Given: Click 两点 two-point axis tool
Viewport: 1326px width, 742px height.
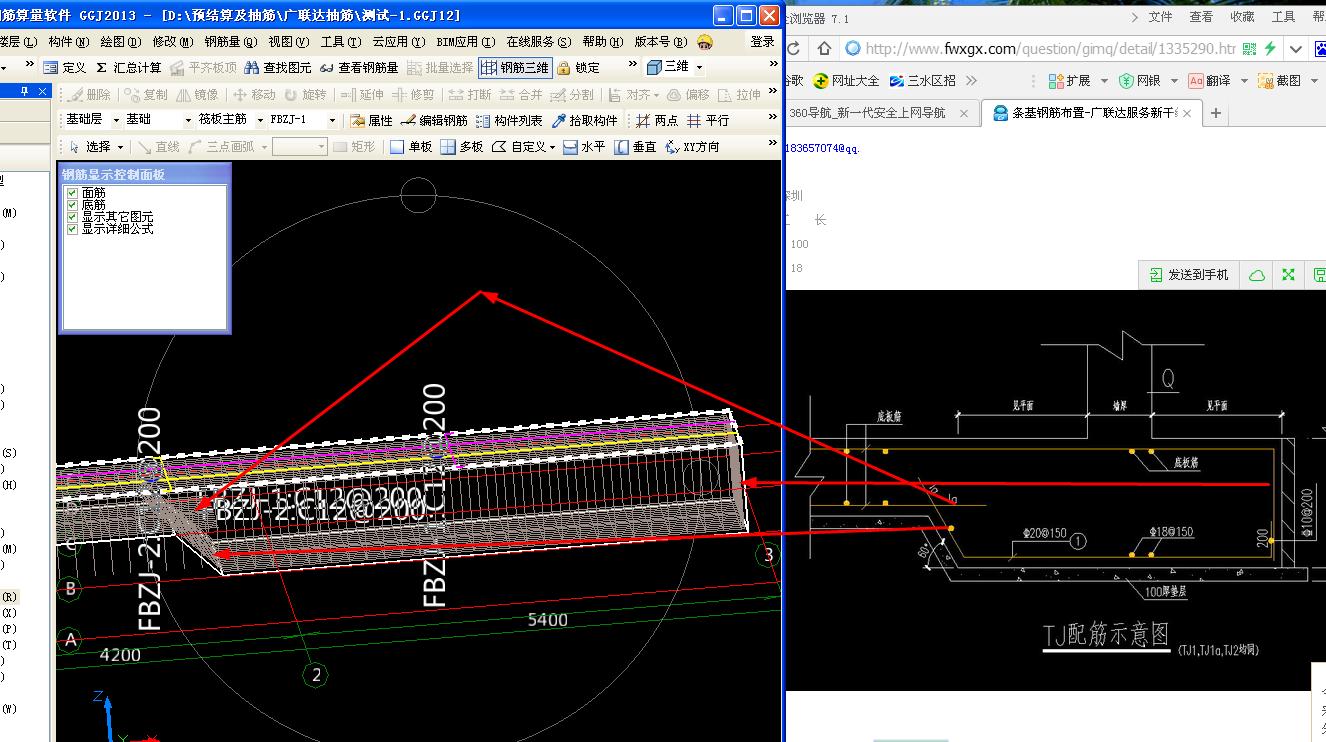Looking at the screenshot, I should coord(657,120).
